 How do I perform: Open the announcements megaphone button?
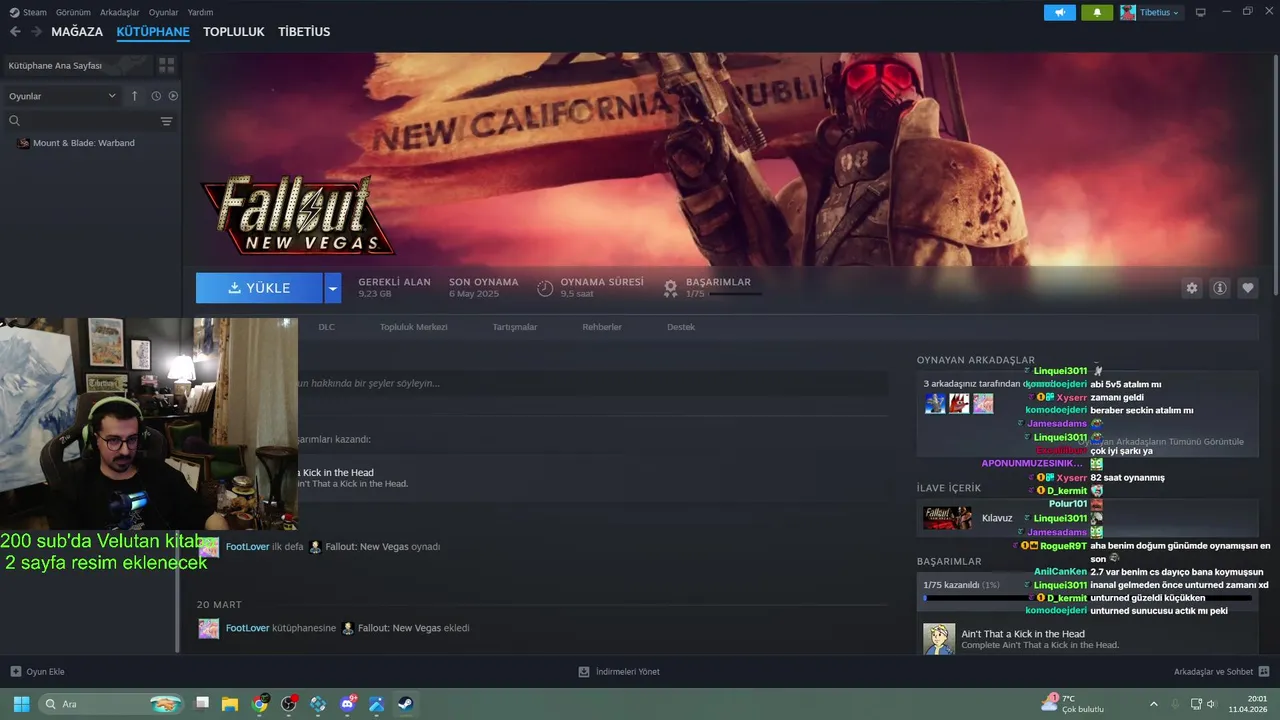tap(1060, 12)
